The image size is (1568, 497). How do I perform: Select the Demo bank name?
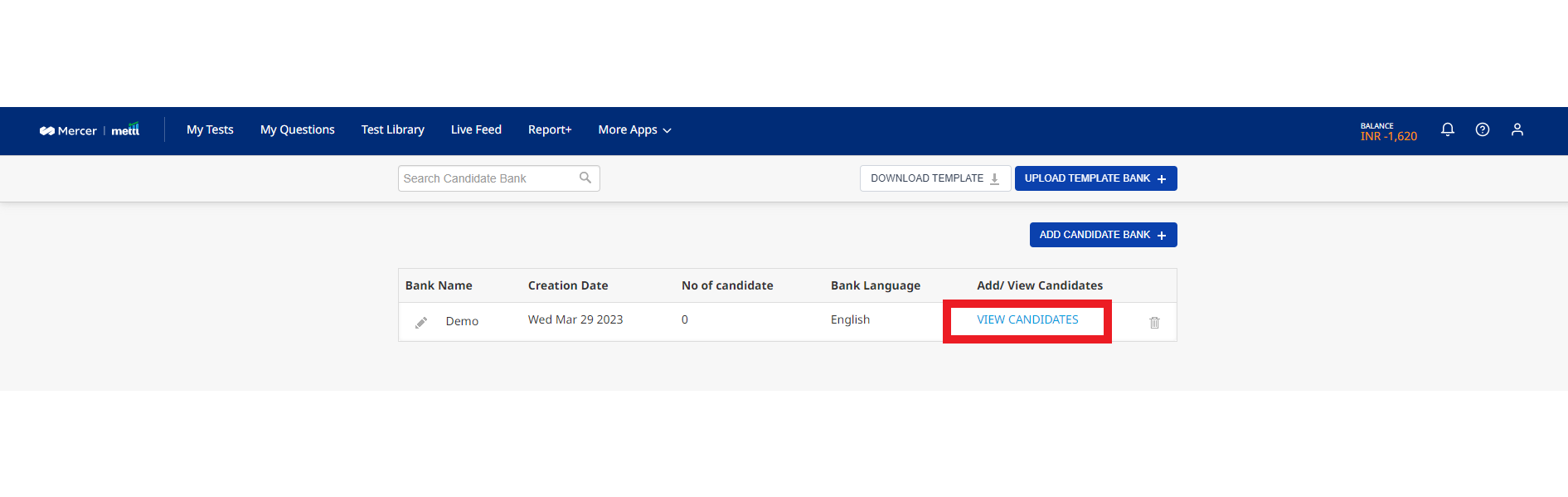(x=462, y=321)
